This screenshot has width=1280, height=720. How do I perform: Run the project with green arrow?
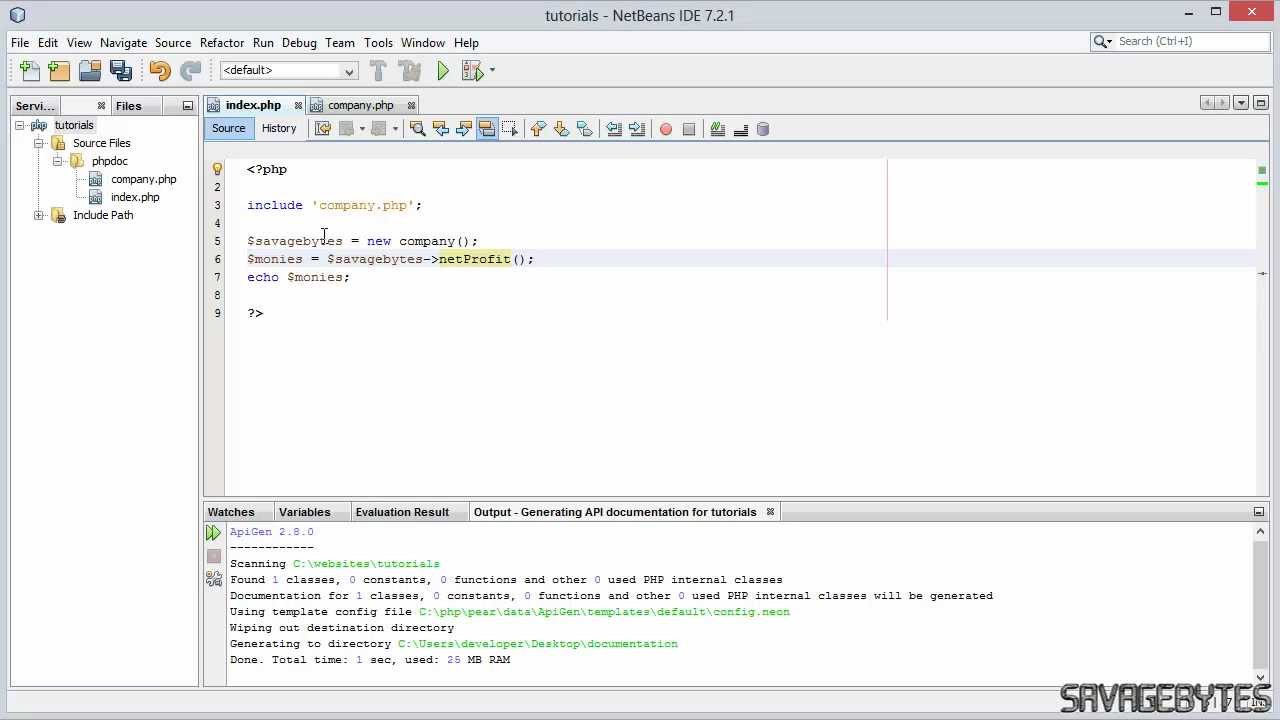[x=443, y=70]
